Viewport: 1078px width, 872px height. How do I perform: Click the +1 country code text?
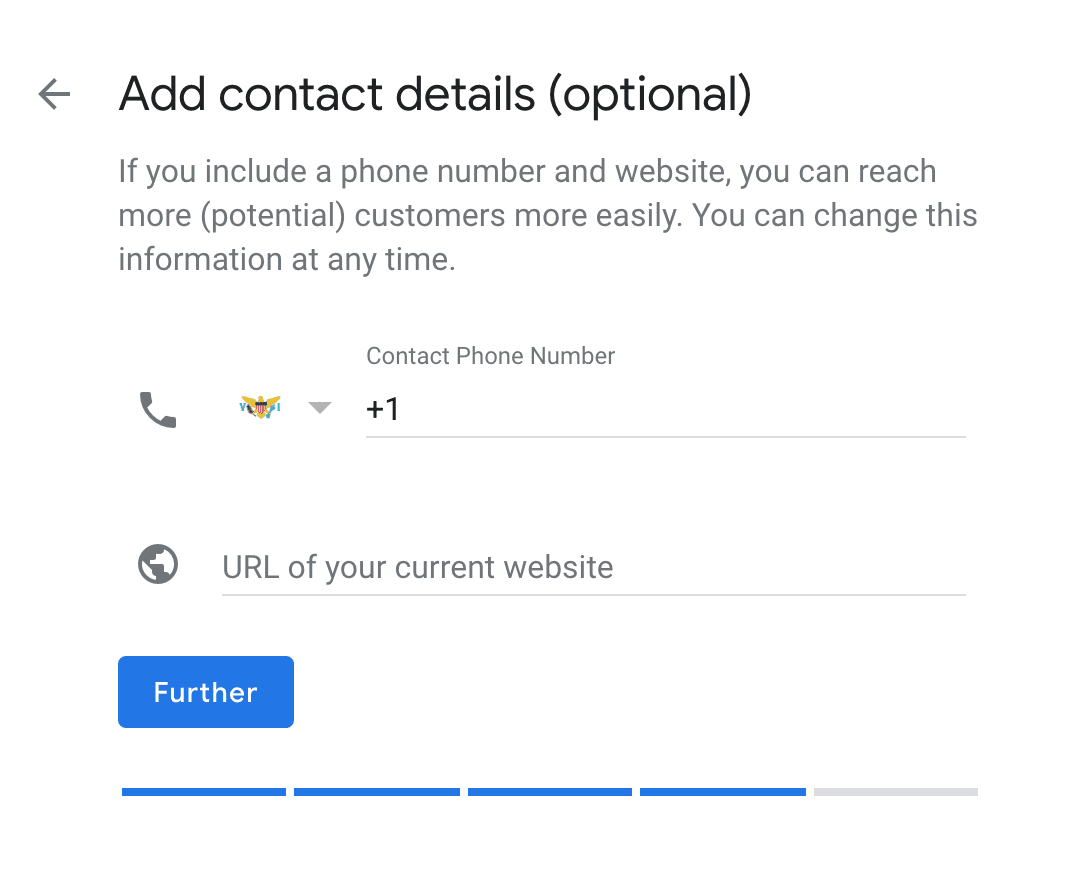click(x=383, y=409)
